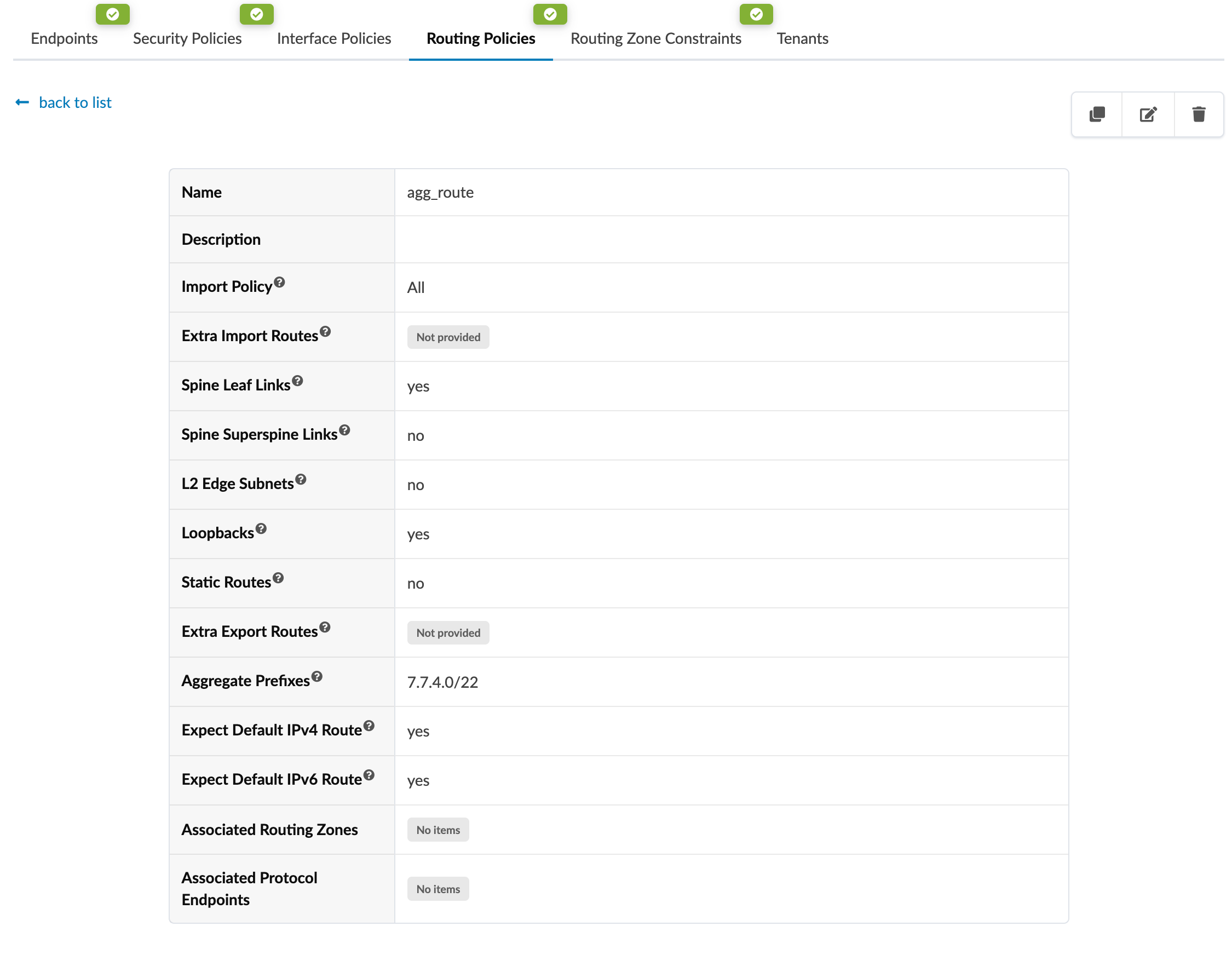Click help icon next to Extra Import Routes

pos(325,331)
